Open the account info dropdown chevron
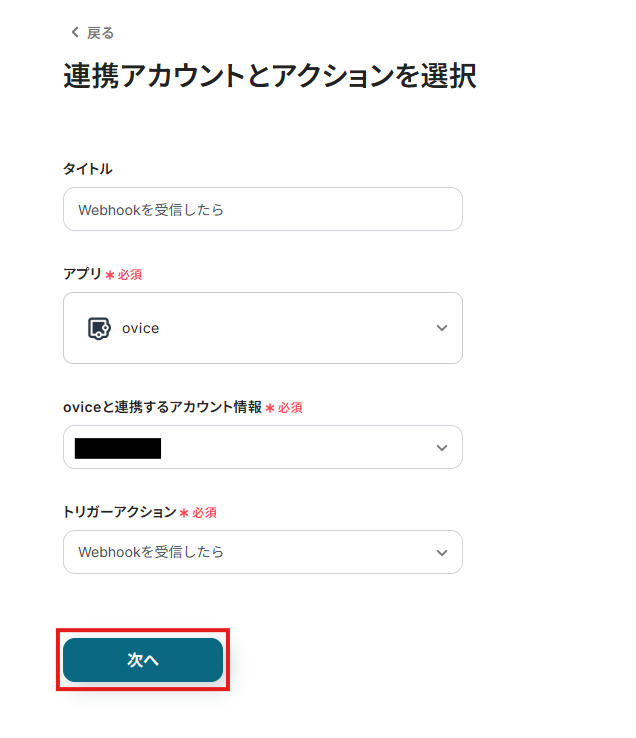This screenshot has height=738, width=636. [x=442, y=448]
